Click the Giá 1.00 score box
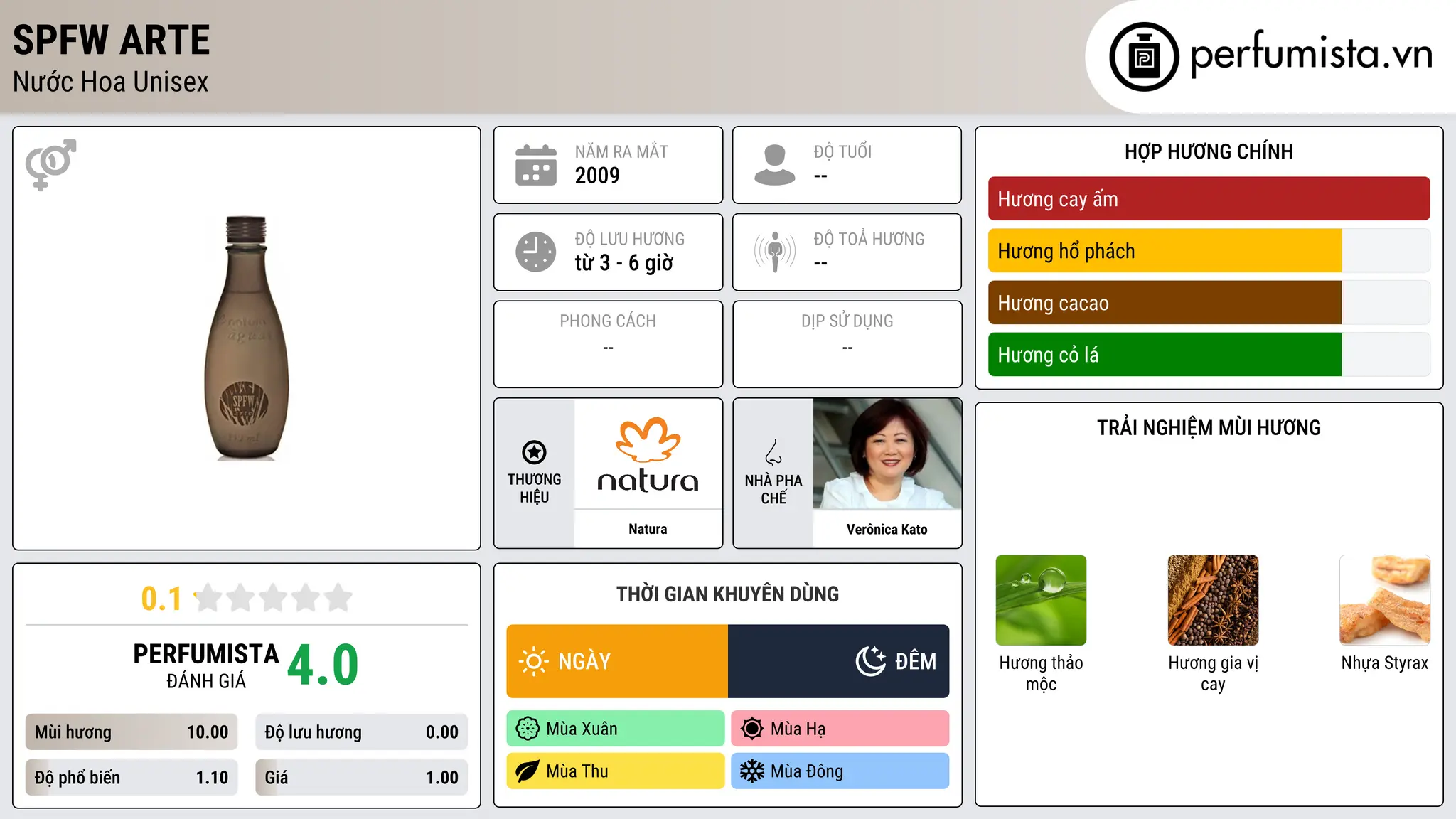Screen dimensions: 1456x819 pos(361,778)
